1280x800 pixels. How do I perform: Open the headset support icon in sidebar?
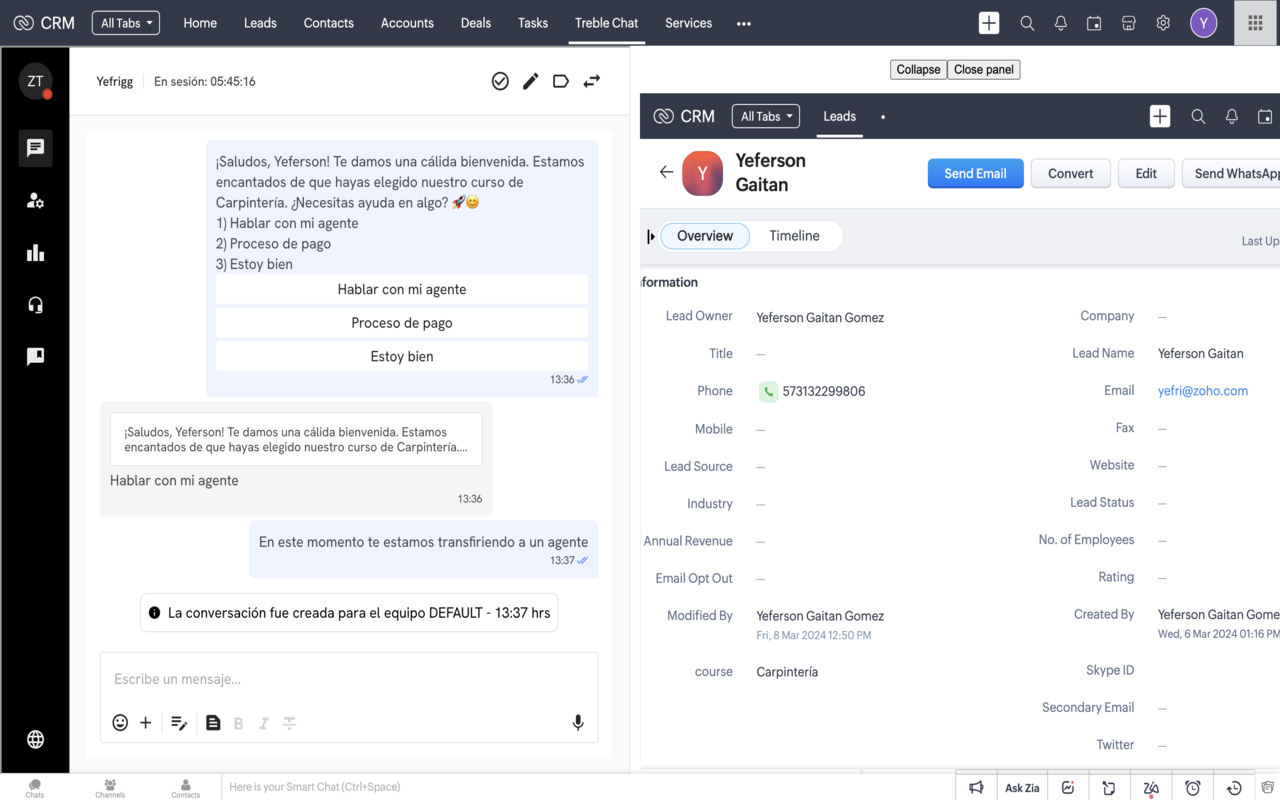[35, 305]
